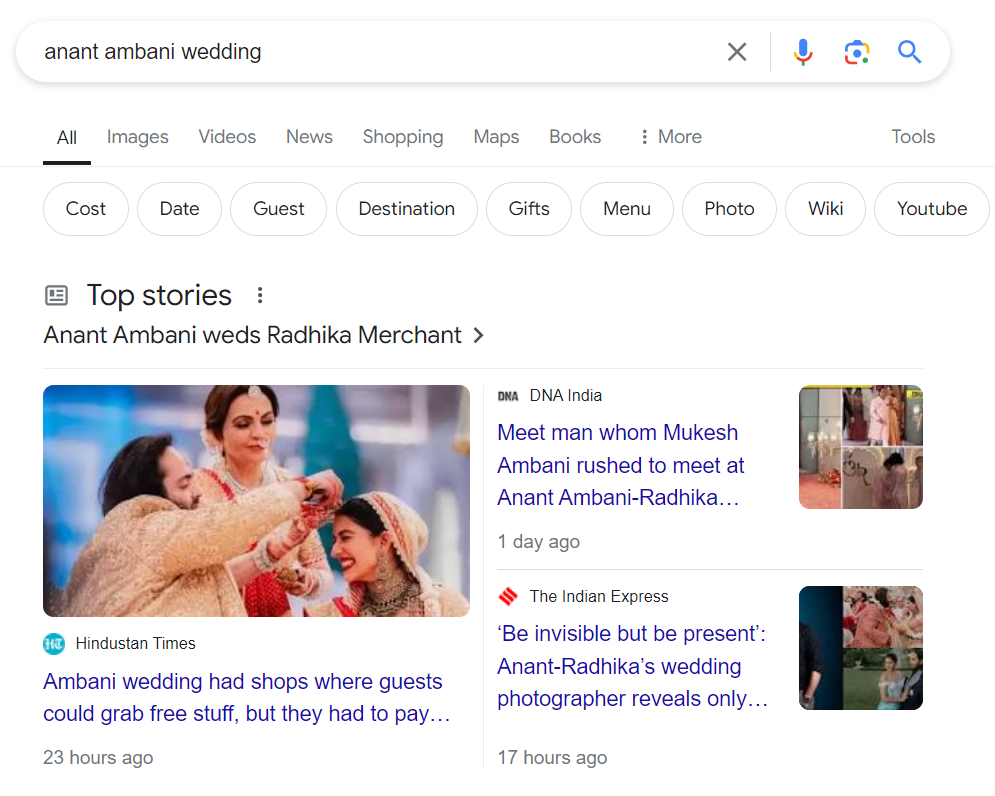
Task: Filter results by Destination chip
Action: 406,209
